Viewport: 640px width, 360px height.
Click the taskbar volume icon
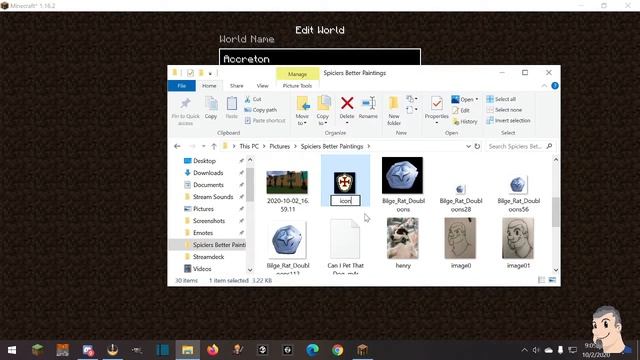pos(536,350)
